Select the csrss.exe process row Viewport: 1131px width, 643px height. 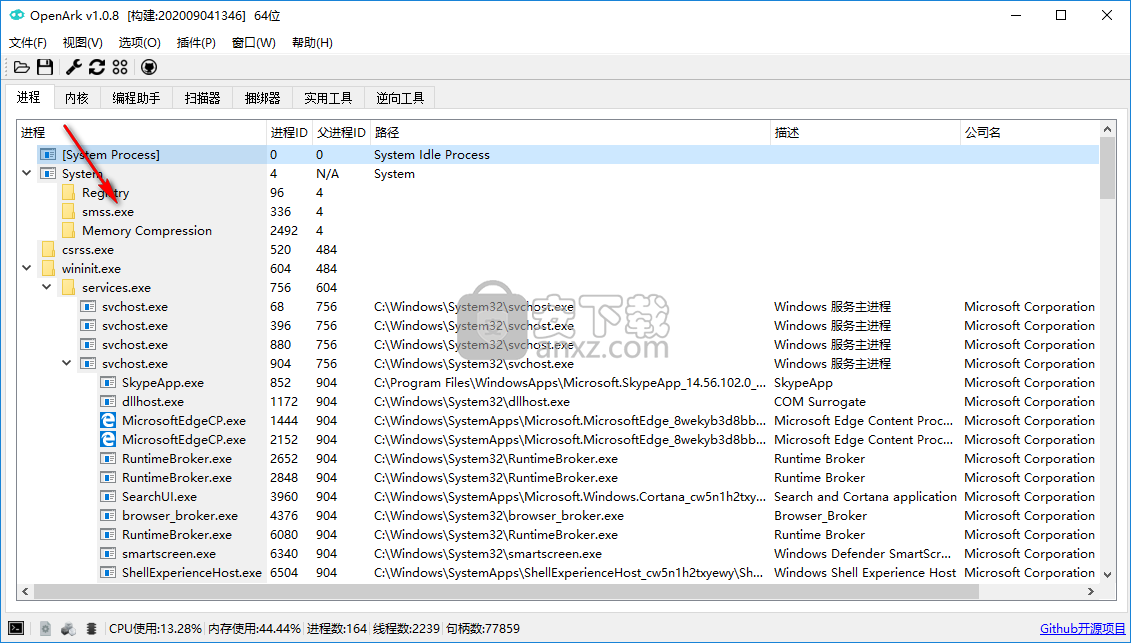[x=558, y=250]
